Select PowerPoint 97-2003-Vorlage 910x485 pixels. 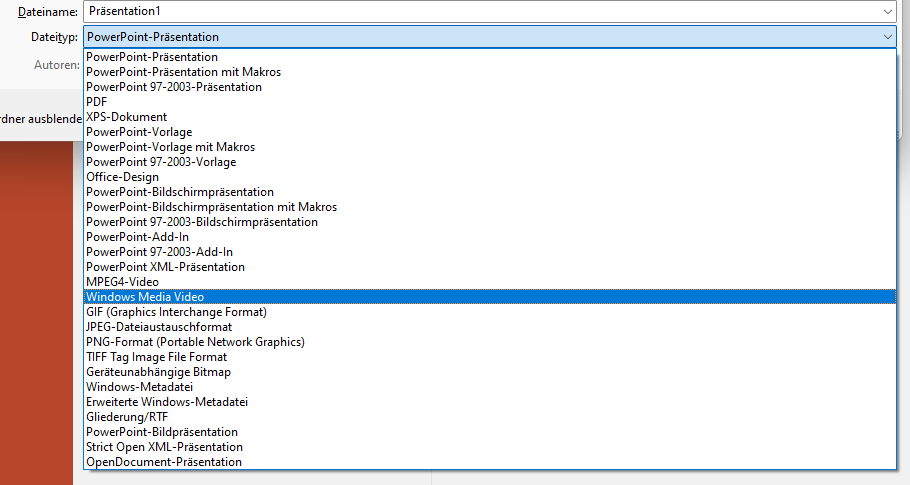tap(490, 162)
